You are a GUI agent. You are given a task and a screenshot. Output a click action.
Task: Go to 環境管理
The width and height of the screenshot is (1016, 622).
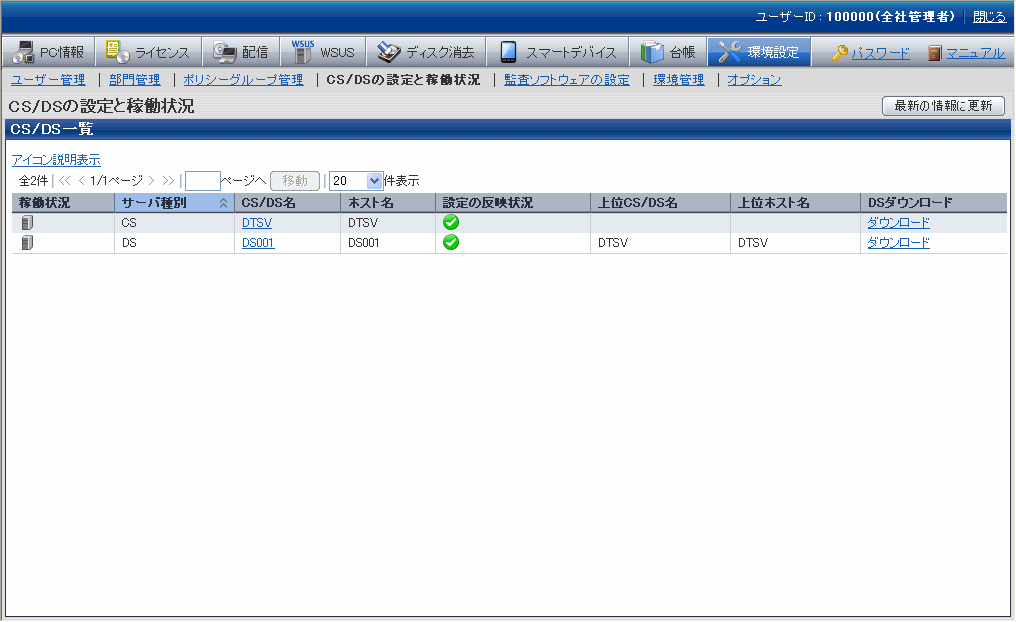[678, 80]
